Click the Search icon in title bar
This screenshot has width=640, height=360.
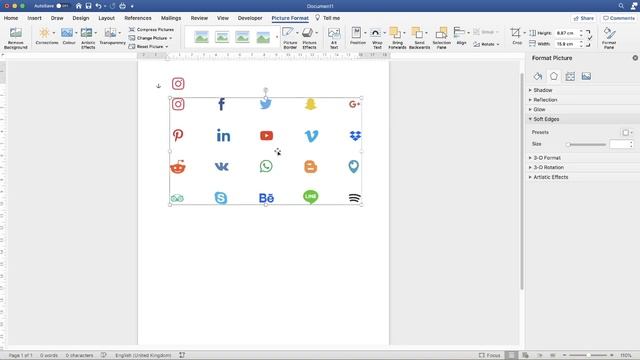click(x=621, y=6)
